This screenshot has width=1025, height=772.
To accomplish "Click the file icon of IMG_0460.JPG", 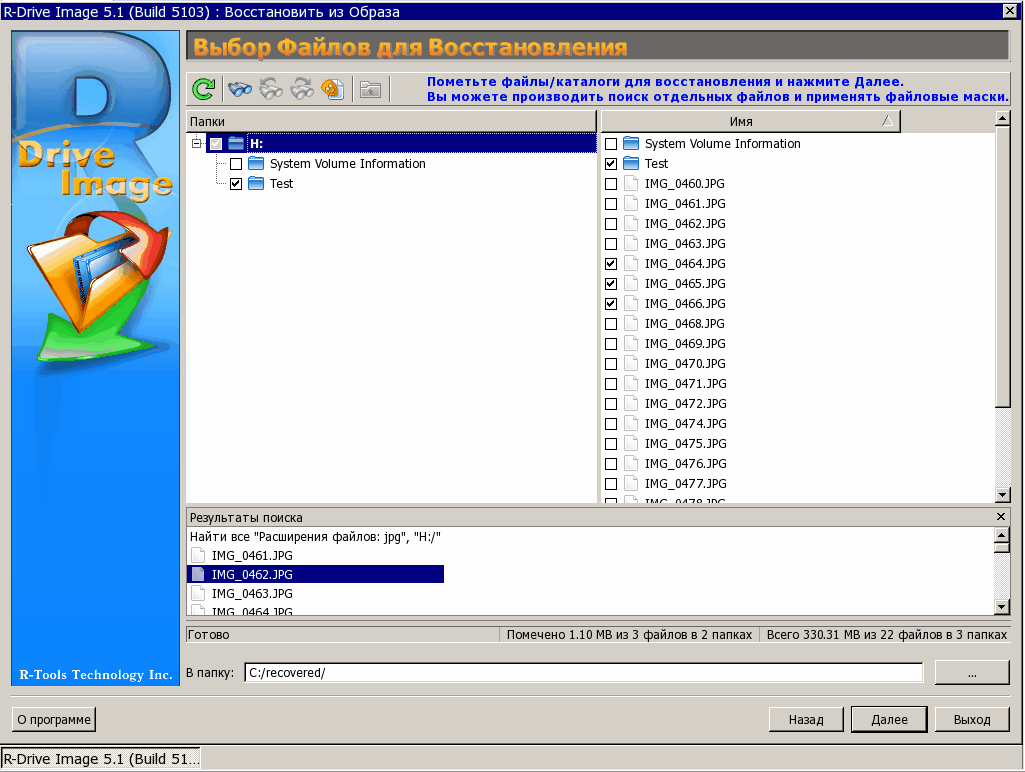I will 631,184.
